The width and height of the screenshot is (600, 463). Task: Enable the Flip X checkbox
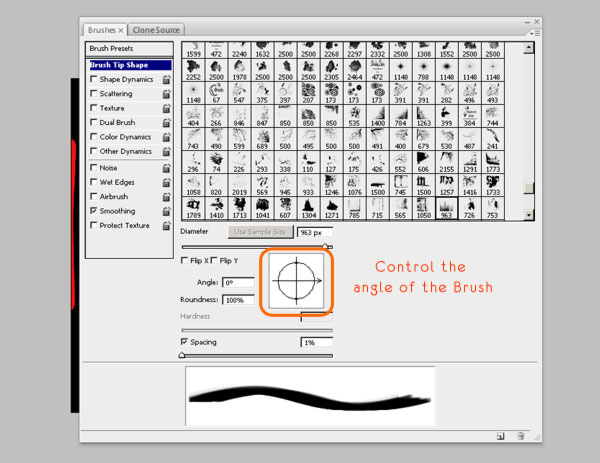tap(184, 261)
